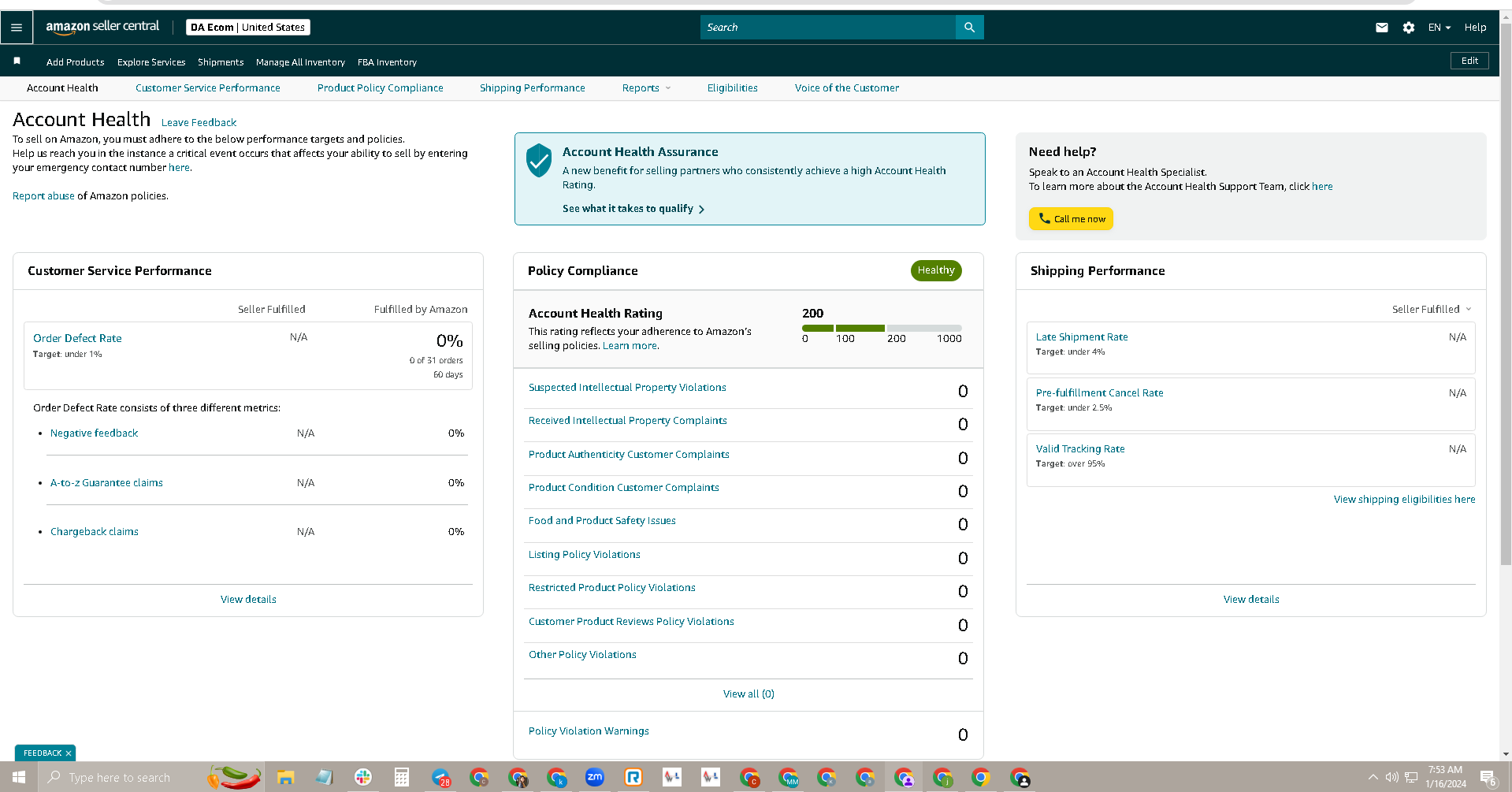Click Manage All Inventory in the toolbar
Screen dimensions: 1512x792
(x=300, y=62)
